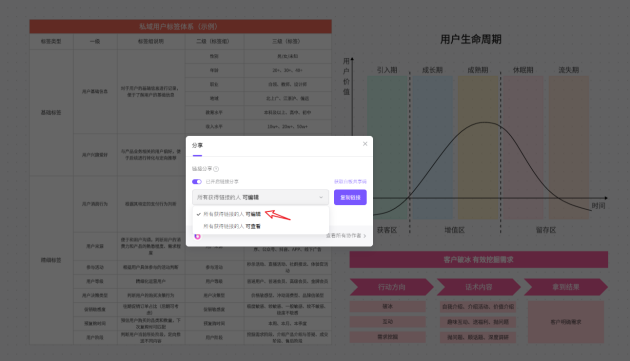Close the 分享 dialog

pos(365,144)
